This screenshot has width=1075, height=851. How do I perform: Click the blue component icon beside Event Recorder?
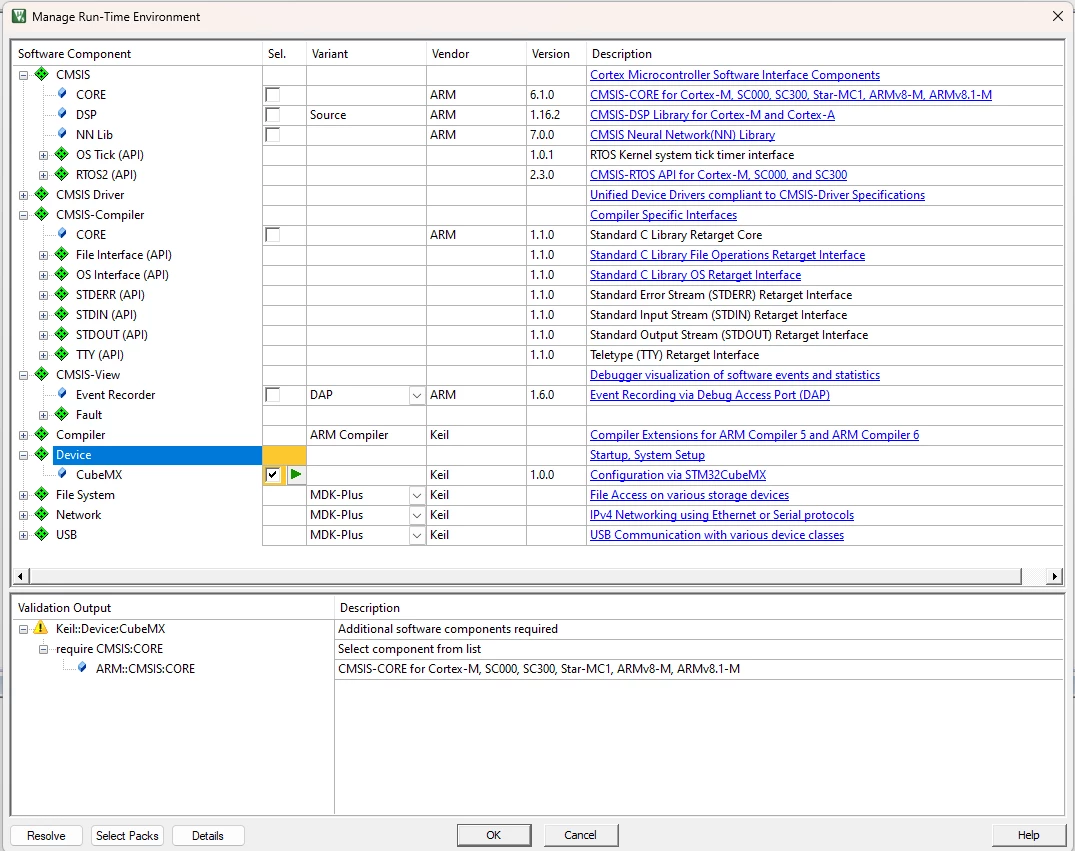[62, 394]
